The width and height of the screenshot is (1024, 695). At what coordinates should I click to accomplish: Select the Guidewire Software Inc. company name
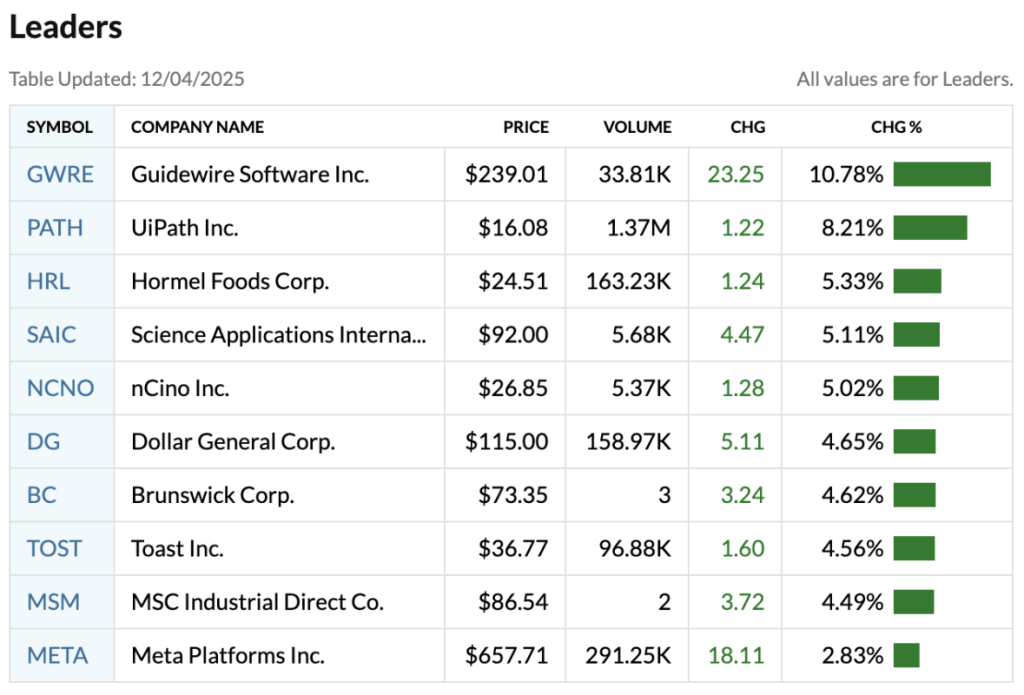pyautogui.click(x=250, y=174)
